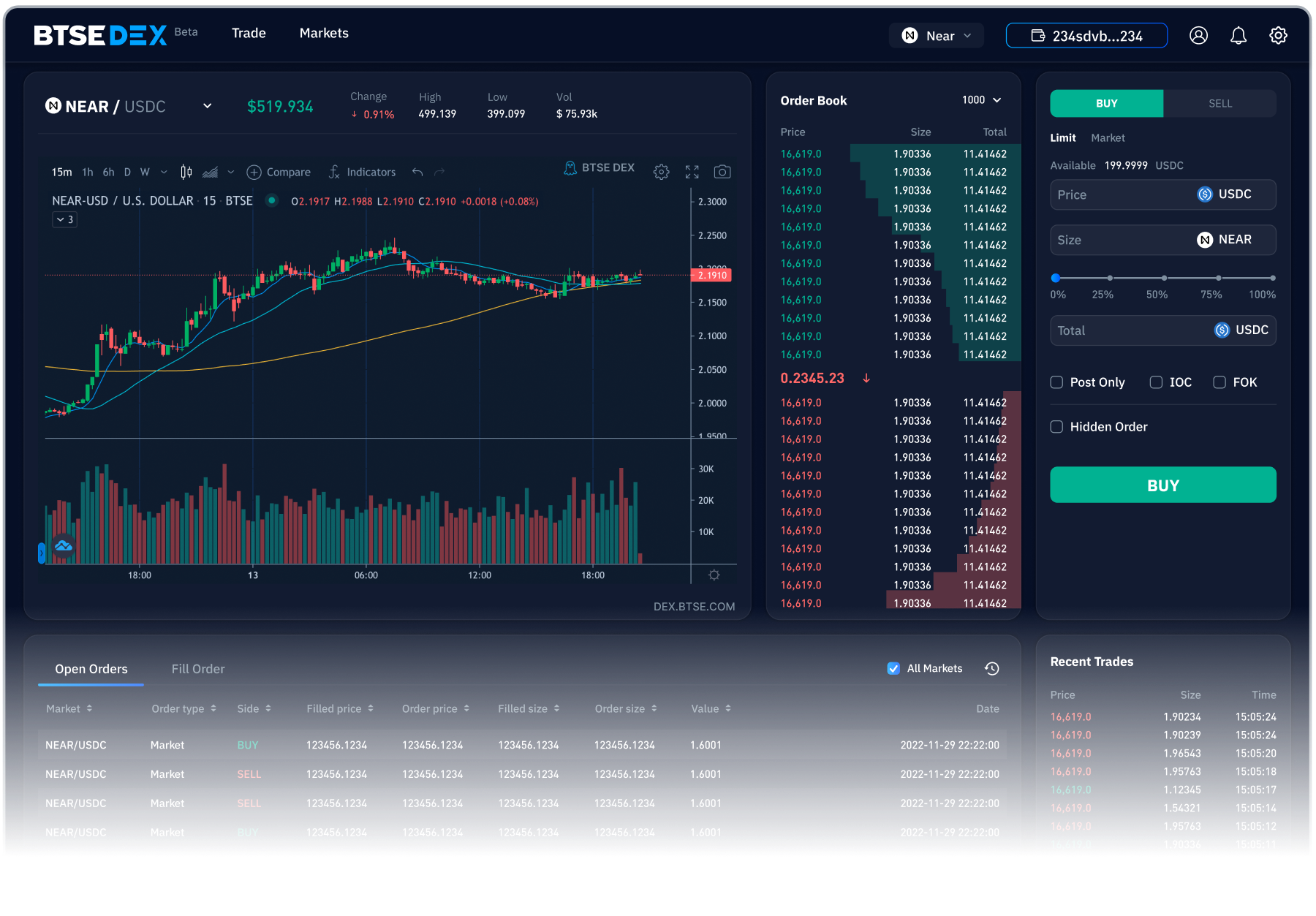Expand the NEAR / USDC pair selector
This screenshot has height=916, width=1316.
click(x=207, y=106)
